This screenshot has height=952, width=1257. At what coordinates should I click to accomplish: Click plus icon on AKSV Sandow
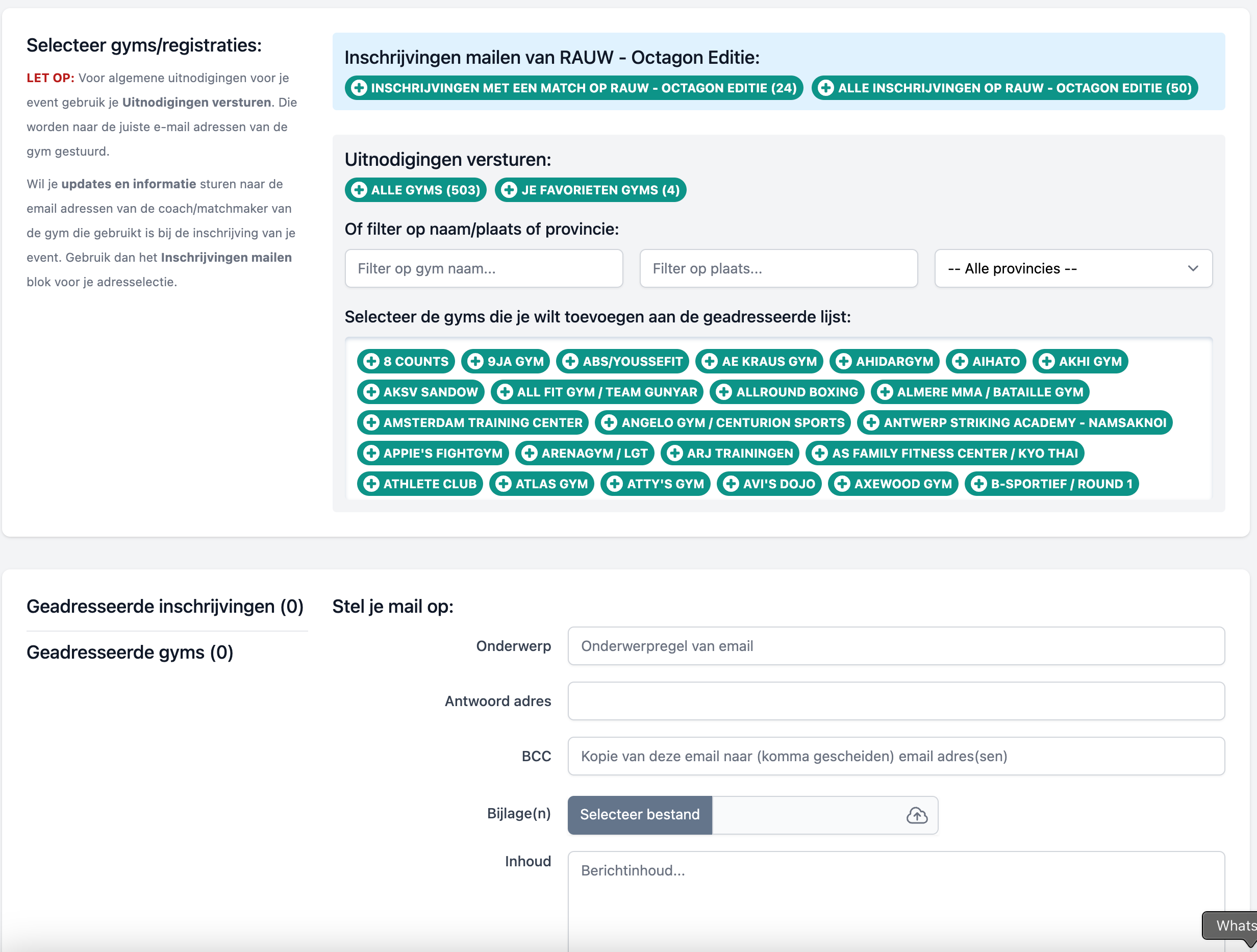(x=371, y=392)
